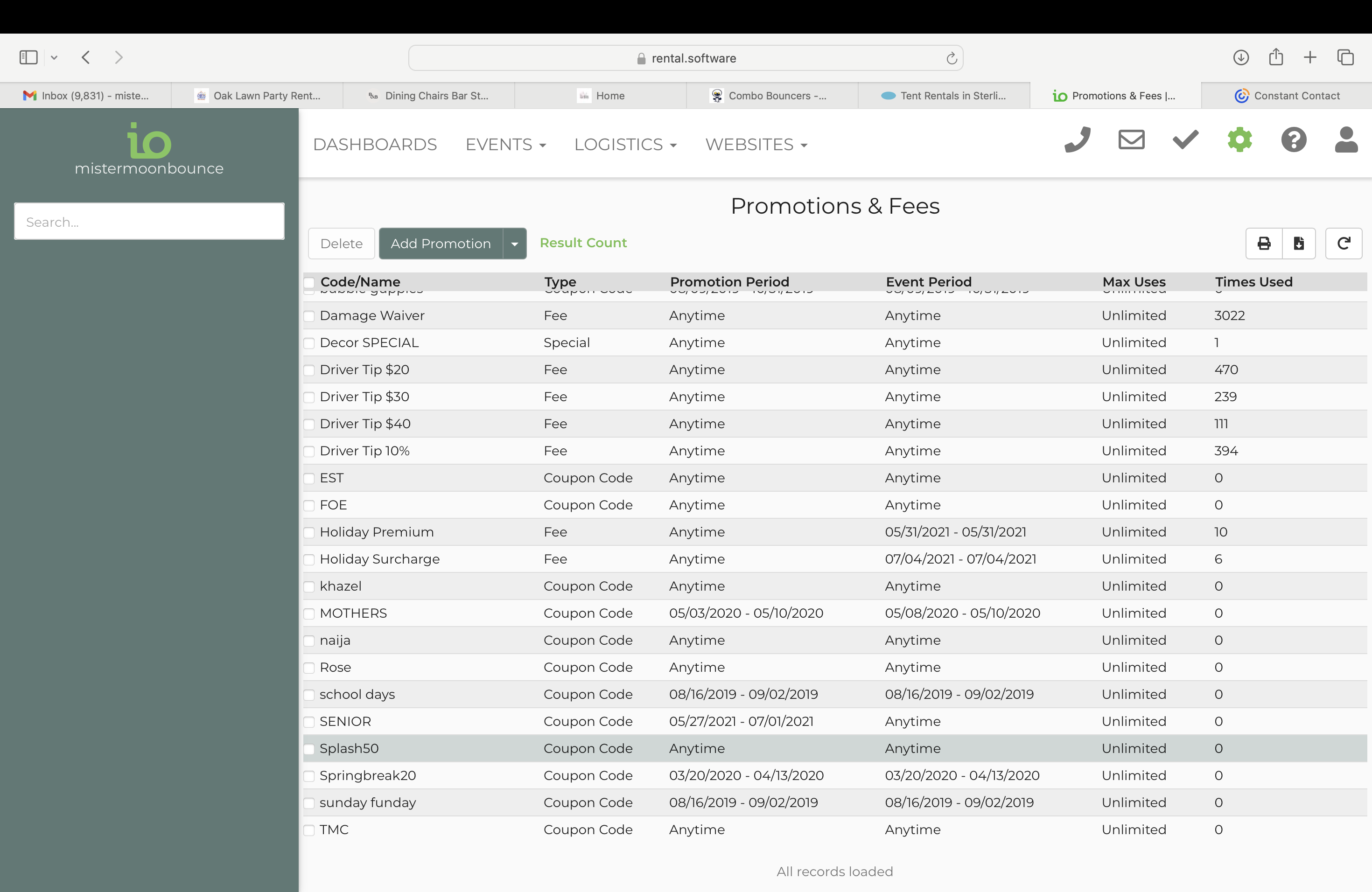The image size is (1372, 892).
Task: Expand the LOGISTICS menu in the navigation
Action: [626, 144]
